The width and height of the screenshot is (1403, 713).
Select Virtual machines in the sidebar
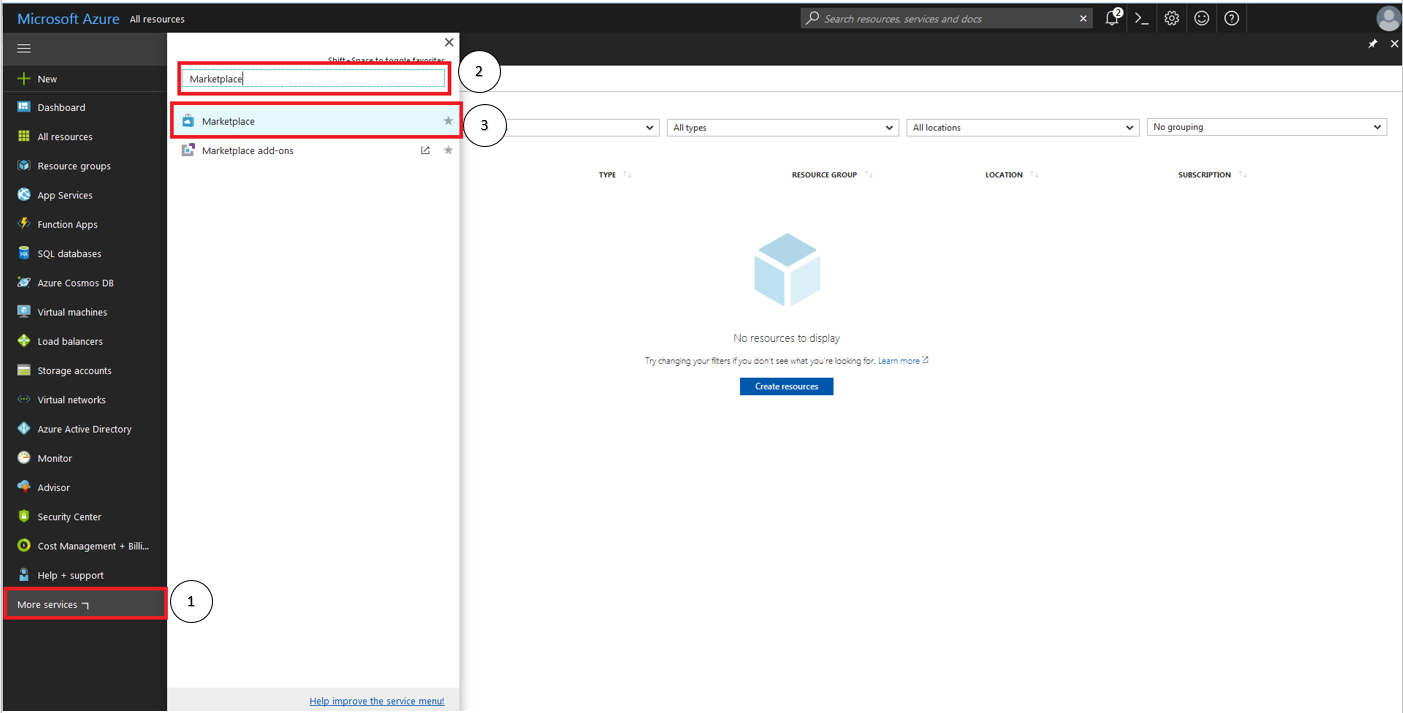tap(72, 312)
